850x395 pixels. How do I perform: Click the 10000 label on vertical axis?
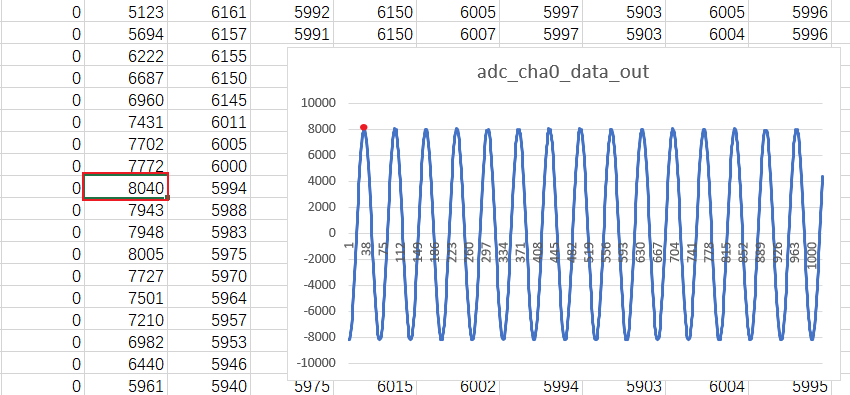click(x=318, y=103)
